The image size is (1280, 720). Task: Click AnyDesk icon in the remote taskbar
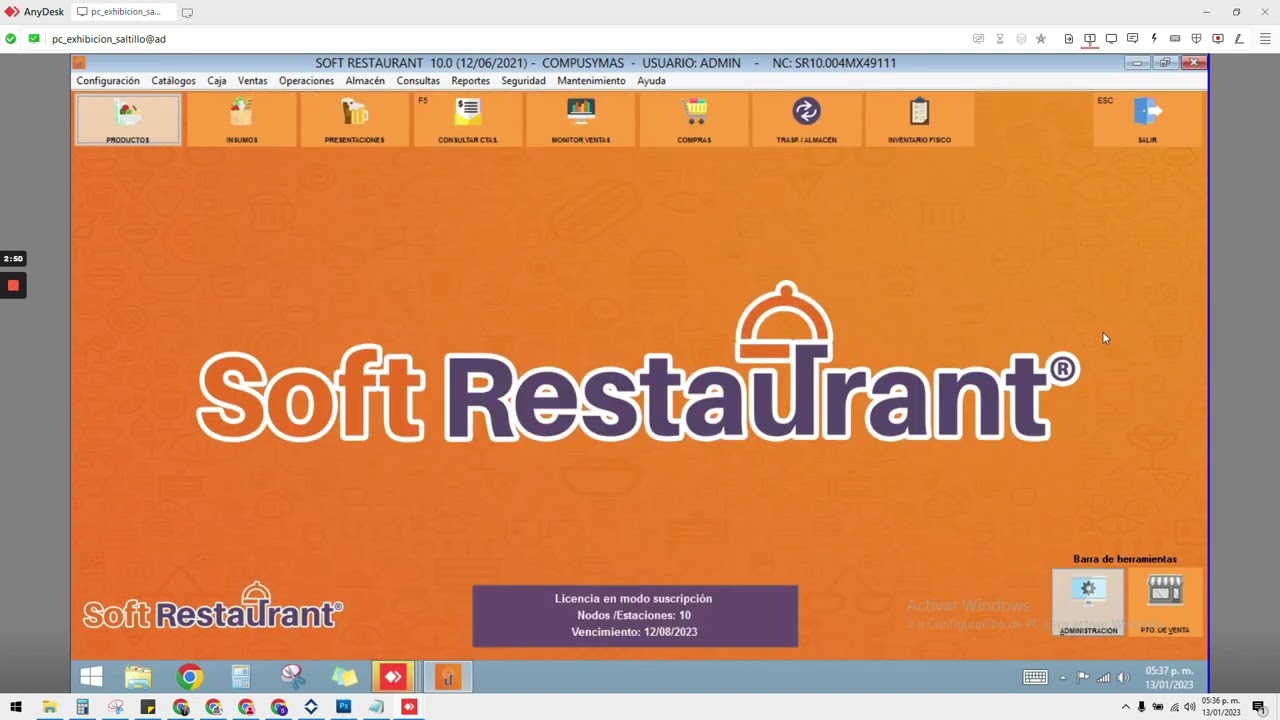click(x=393, y=677)
